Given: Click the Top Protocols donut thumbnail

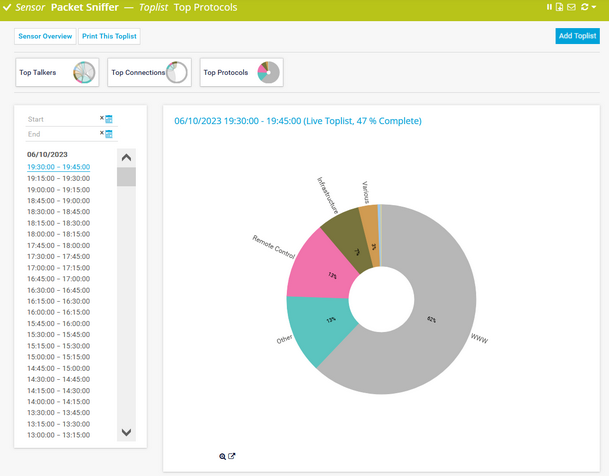Looking at the screenshot, I should point(268,72).
